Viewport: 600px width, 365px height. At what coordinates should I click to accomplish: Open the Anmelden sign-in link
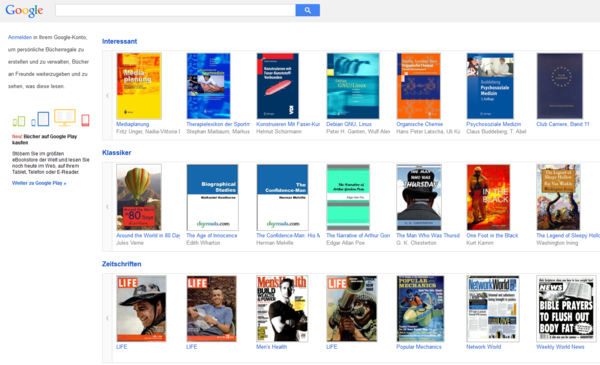tap(20, 37)
